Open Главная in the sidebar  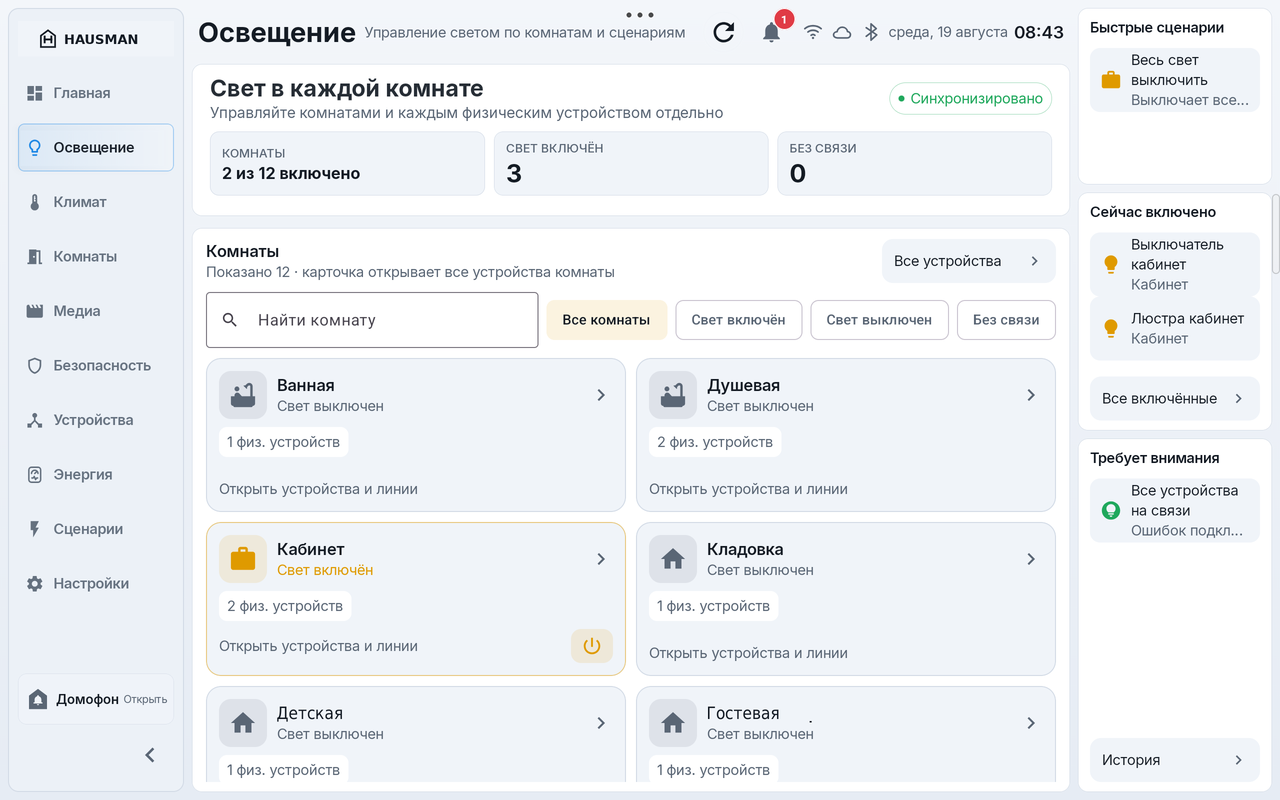tap(96, 93)
